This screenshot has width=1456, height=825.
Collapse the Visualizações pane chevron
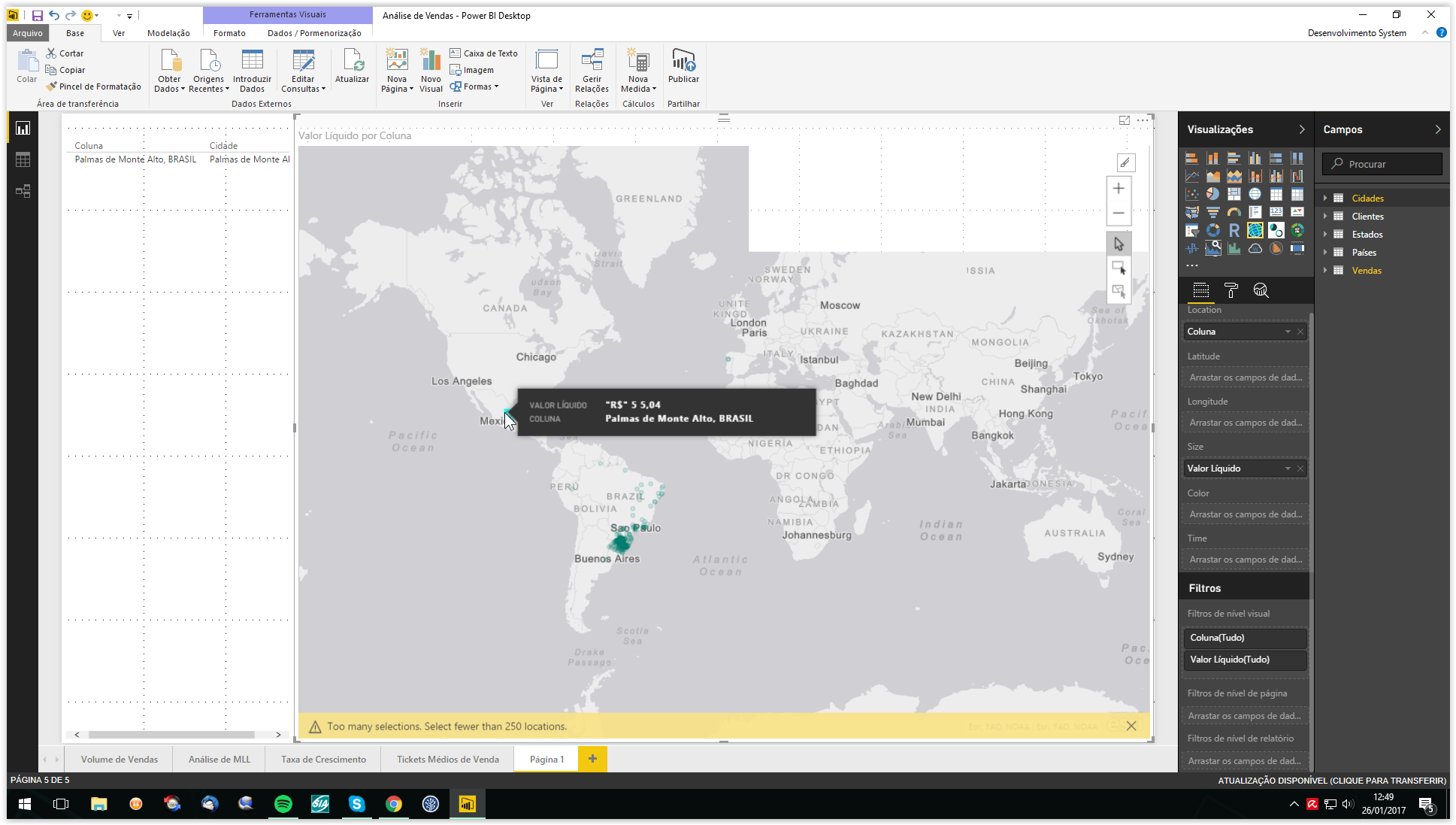1302,129
